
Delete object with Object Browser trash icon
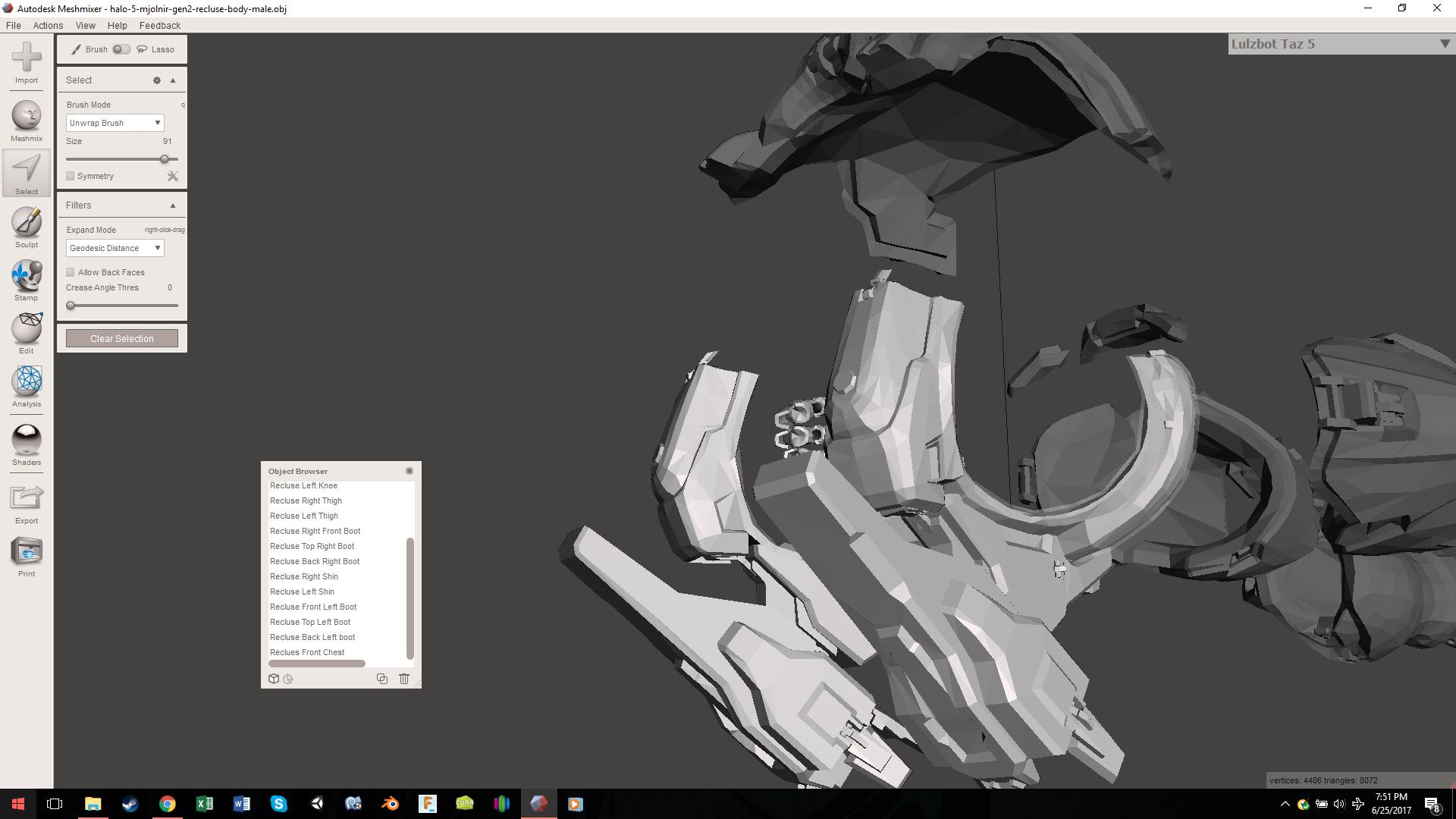(404, 679)
